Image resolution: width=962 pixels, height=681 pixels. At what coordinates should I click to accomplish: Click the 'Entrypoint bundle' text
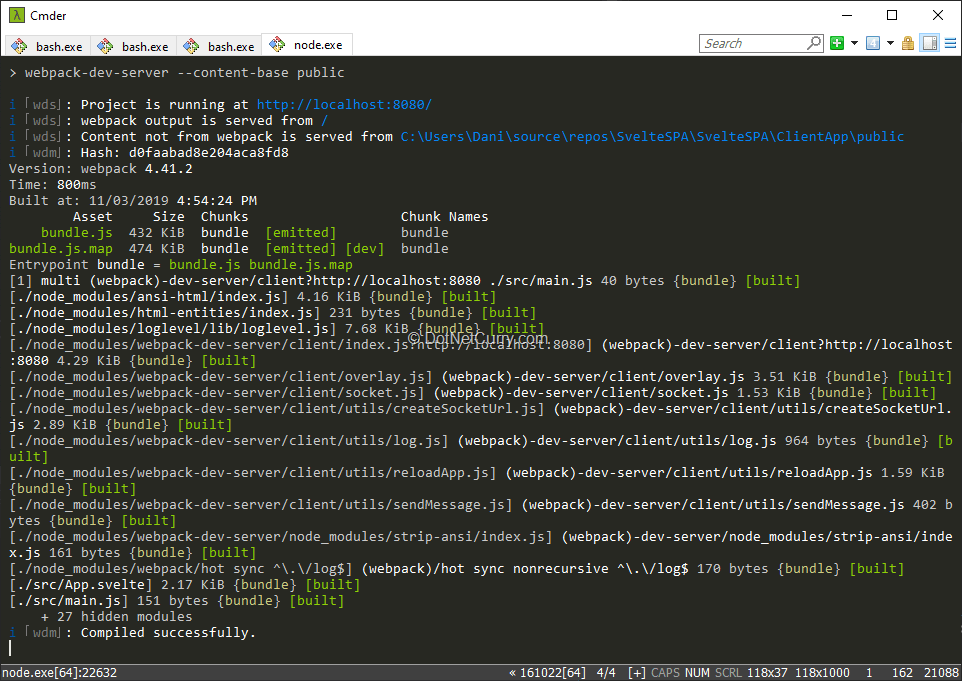[x=77, y=264]
